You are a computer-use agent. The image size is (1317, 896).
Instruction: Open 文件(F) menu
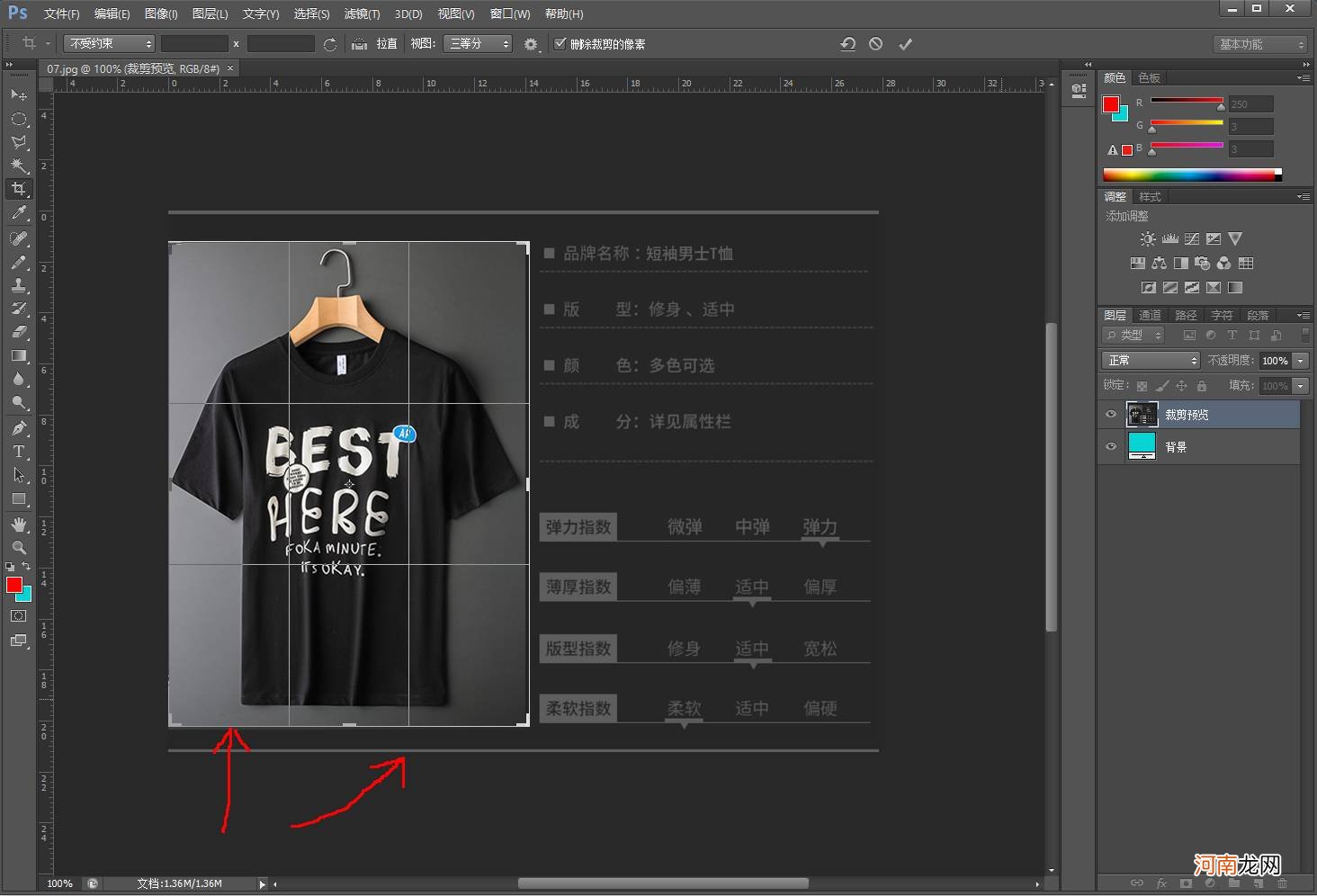[61, 14]
